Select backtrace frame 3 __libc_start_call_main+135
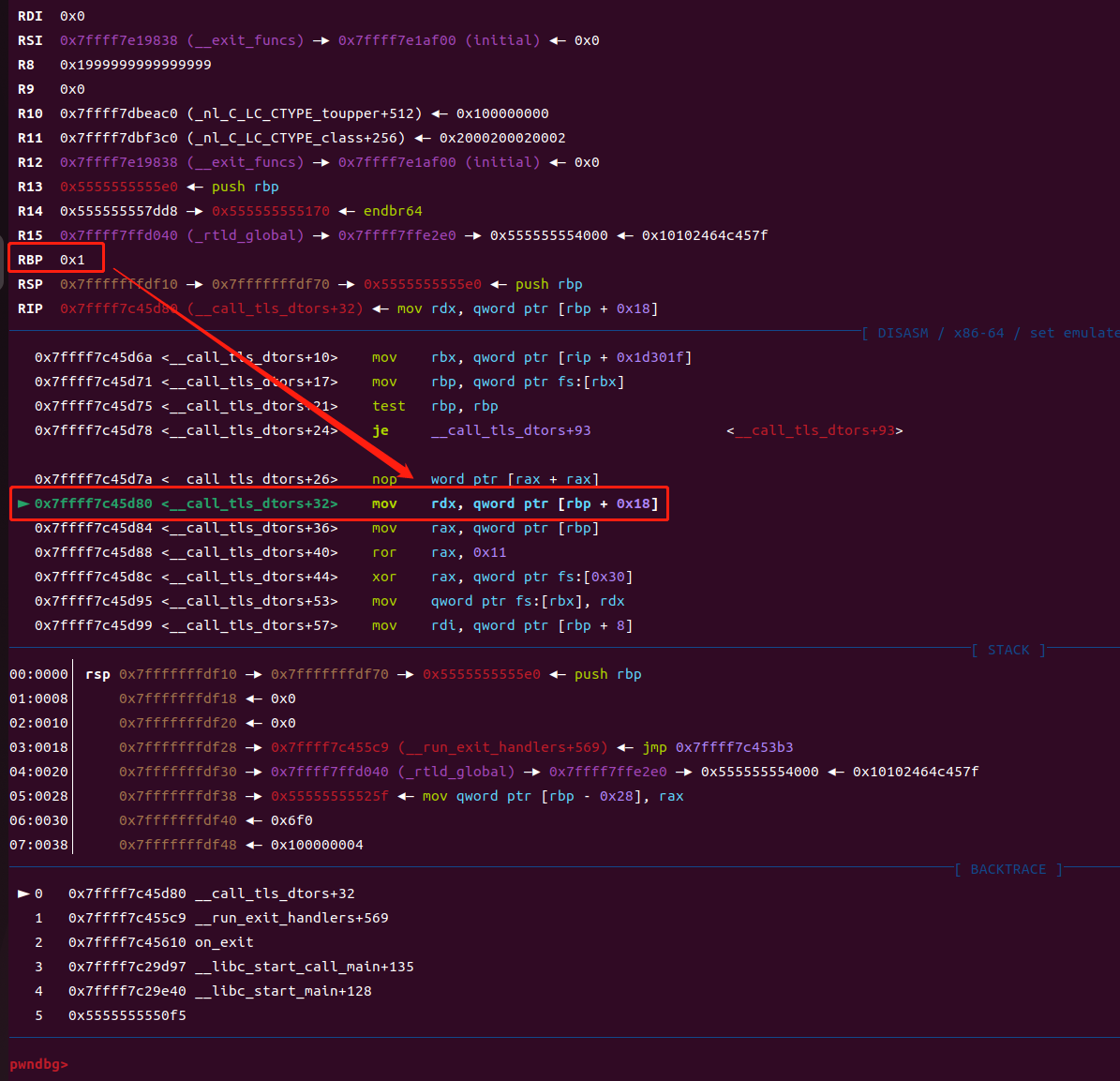Viewport: 1120px width, 1081px height. pyautogui.click(x=224, y=967)
